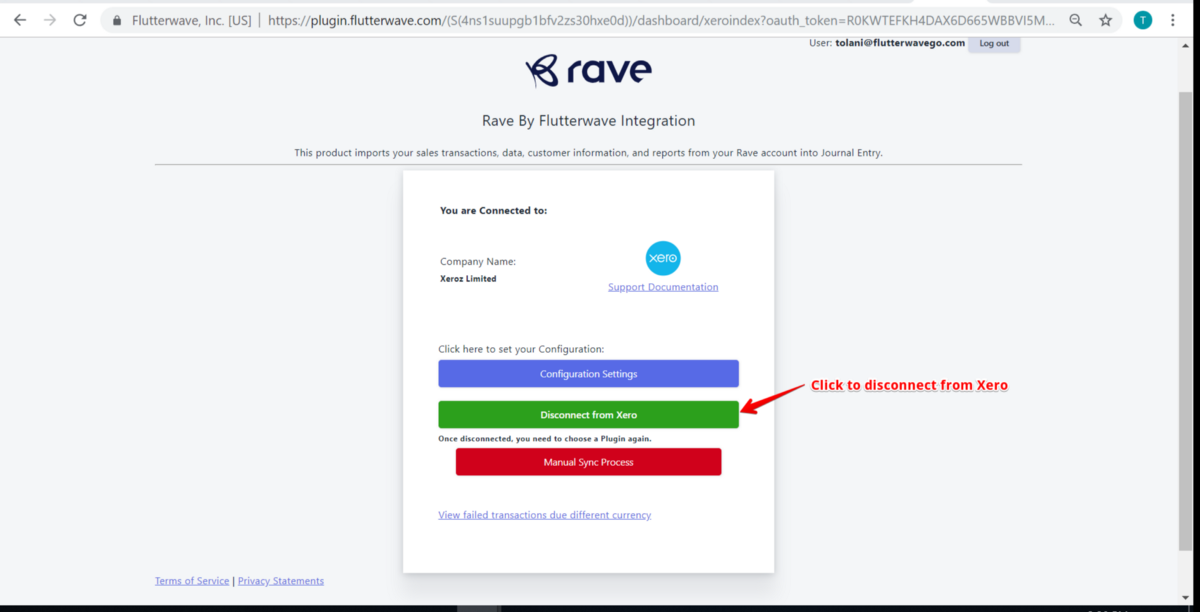The width and height of the screenshot is (1200, 612).
Task: Click the padlock site security icon
Action: point(117,20)
